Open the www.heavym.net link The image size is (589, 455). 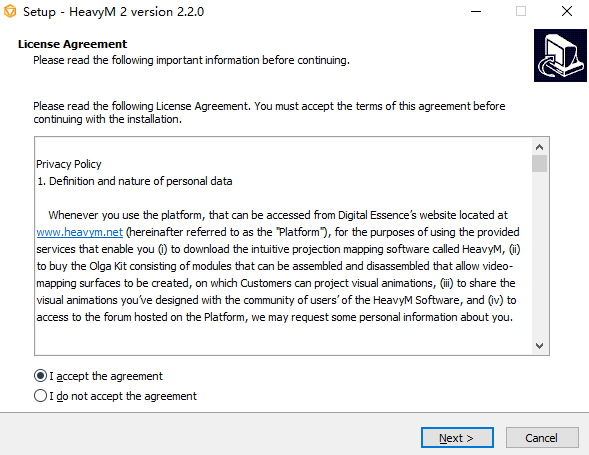(x=80, y=232)
